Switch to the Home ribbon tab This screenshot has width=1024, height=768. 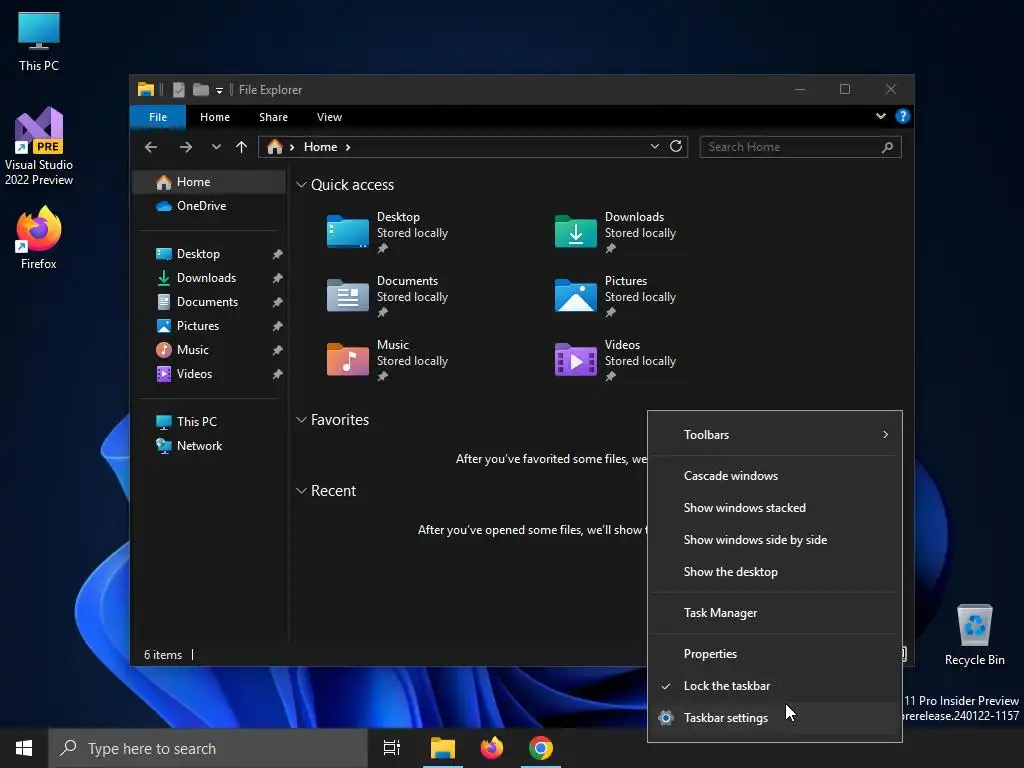[x=215, y=117]
